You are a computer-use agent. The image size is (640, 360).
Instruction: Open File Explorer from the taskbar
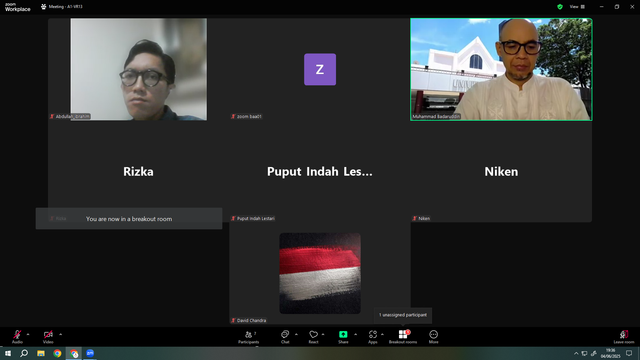(41, 353)
